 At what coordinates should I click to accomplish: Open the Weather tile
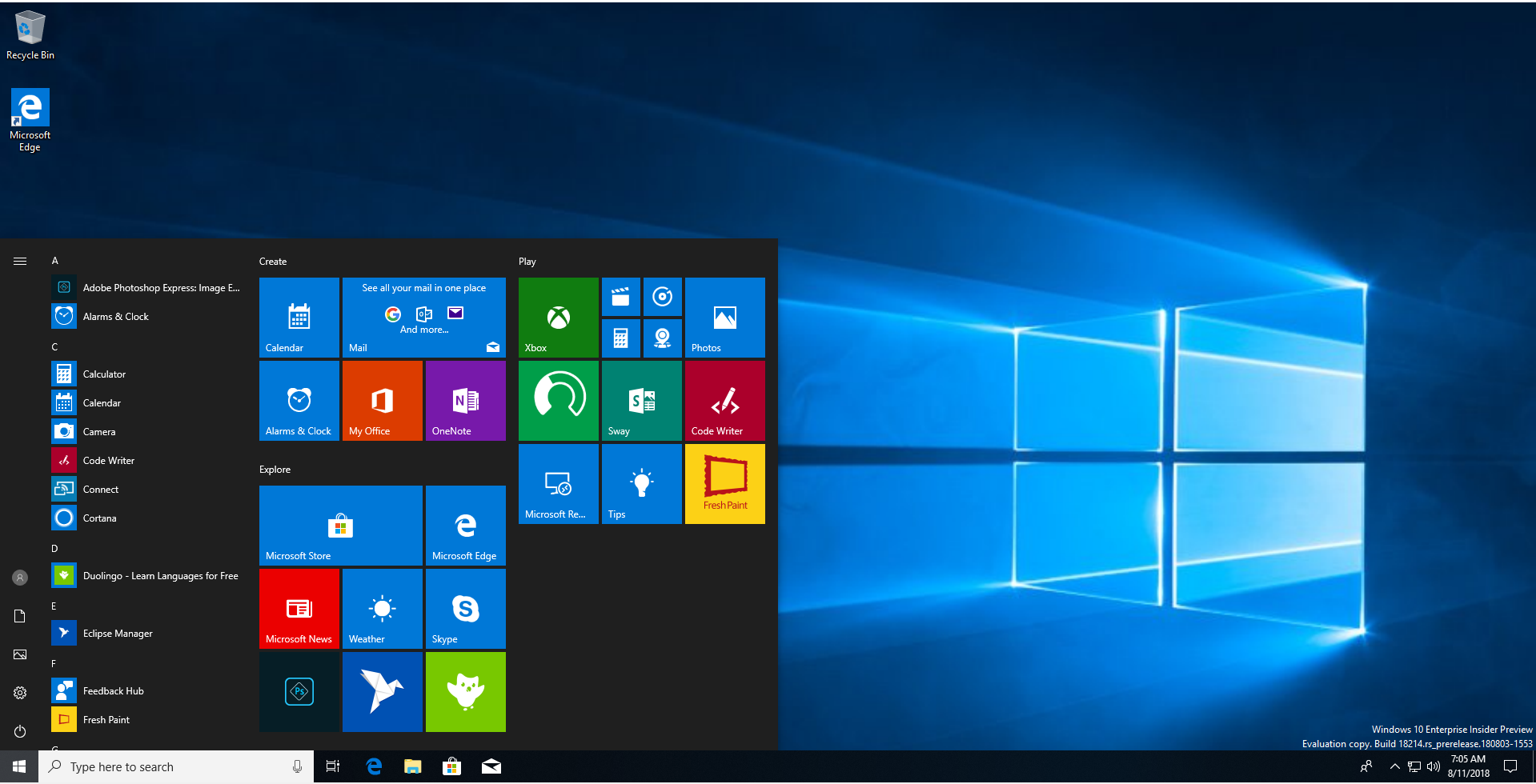coord(383,609)
